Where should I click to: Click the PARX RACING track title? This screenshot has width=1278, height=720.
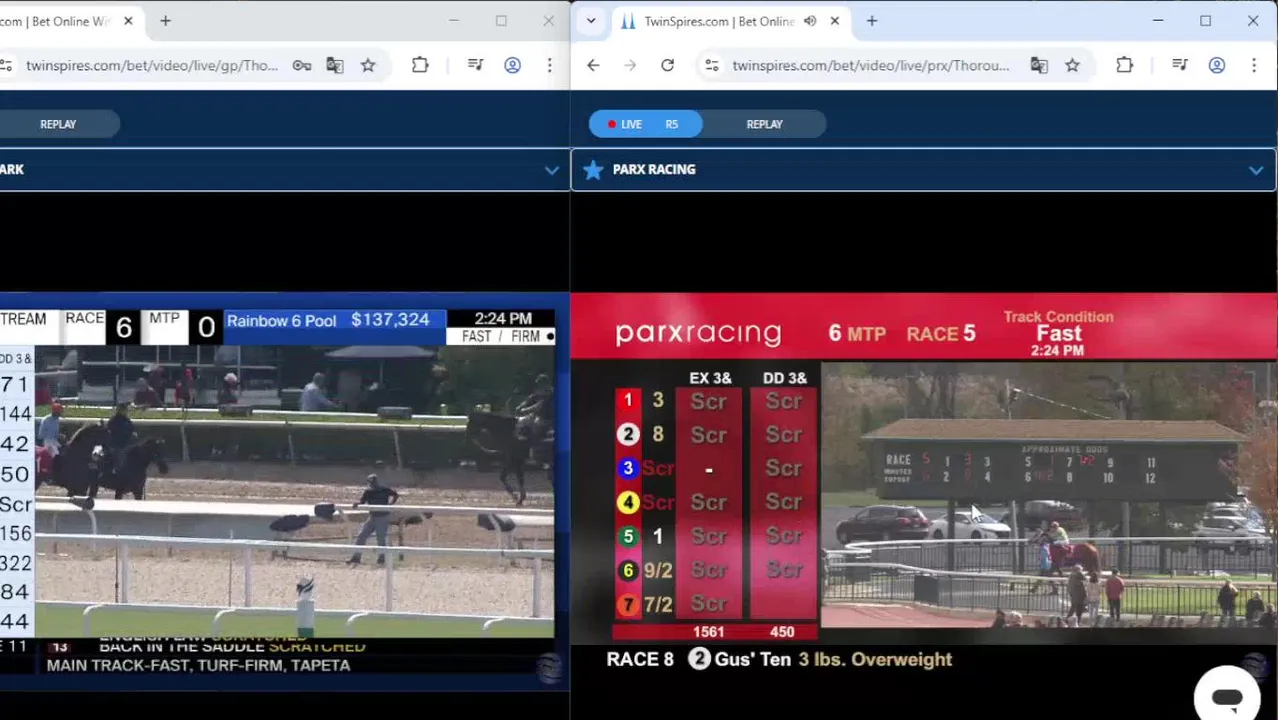tap(654, 170)
